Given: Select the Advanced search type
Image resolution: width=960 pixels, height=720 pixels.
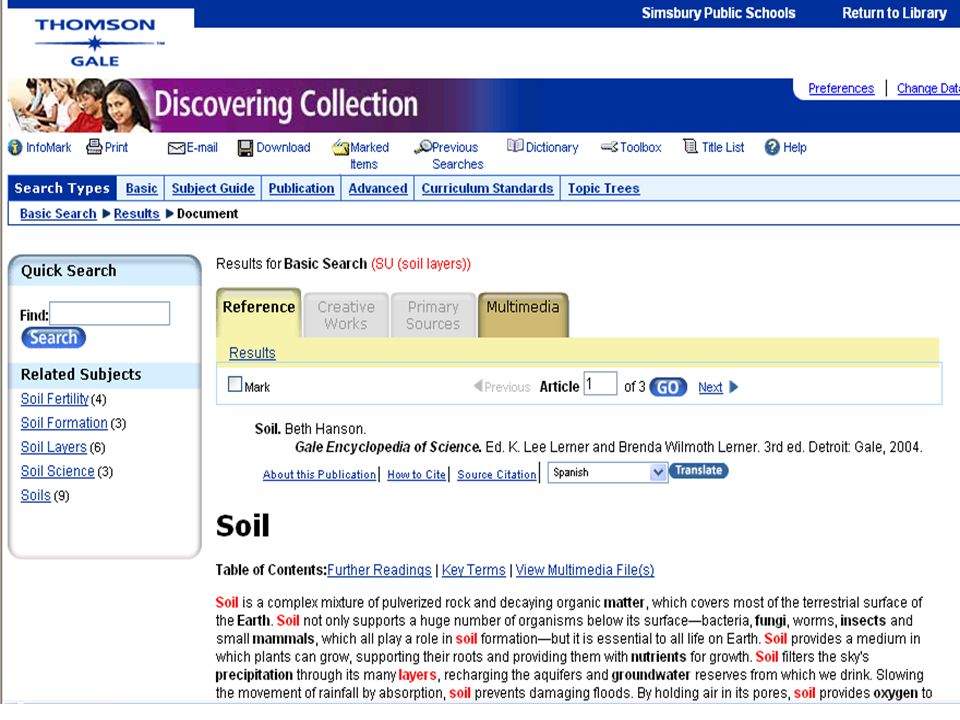Looking at the screenshot, I should pyautogui.click(x=378, y=189).
